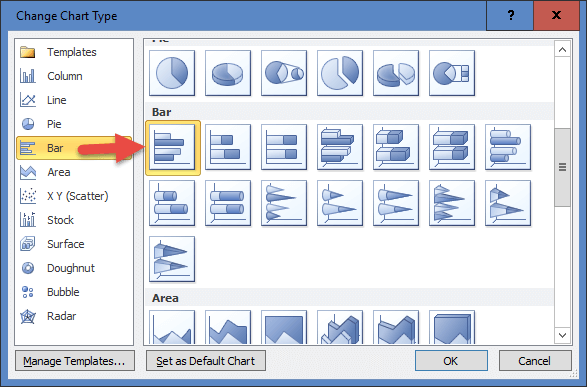Click the scrollbar down arrow
The width and height of the screenshot is (587, 387).
[x=562, y=335]
